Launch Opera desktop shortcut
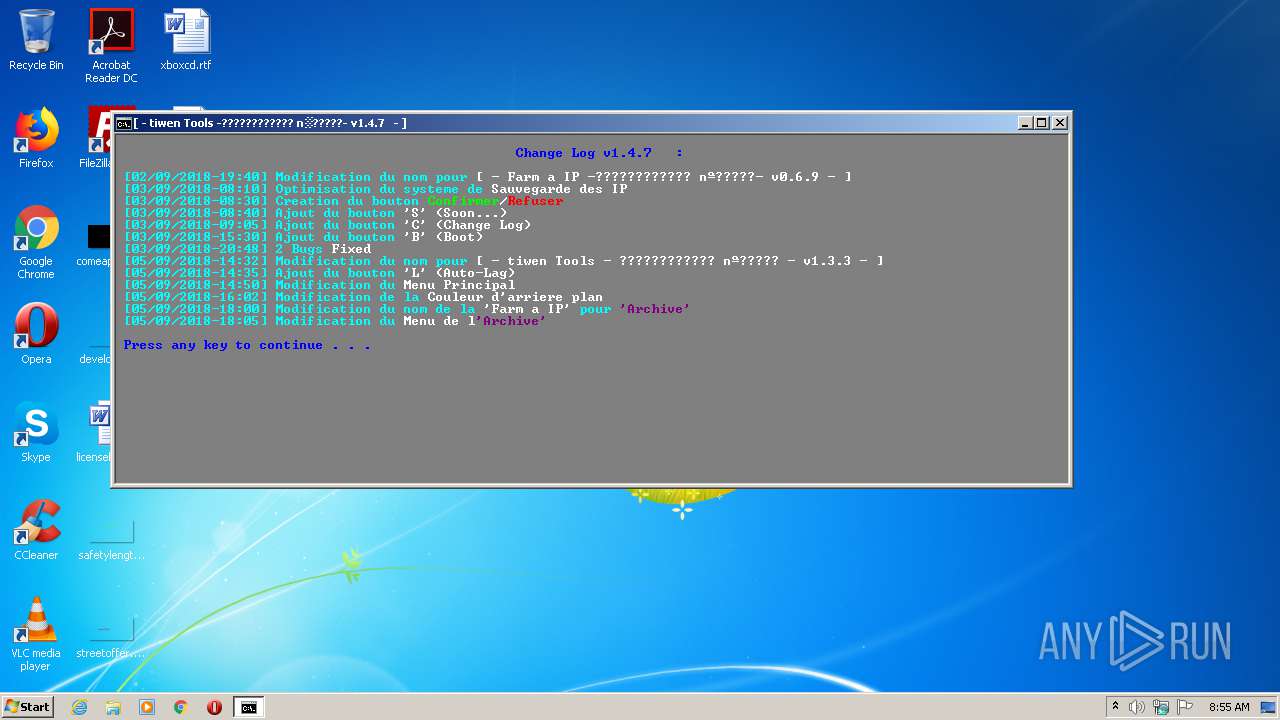The image size is (1280, 720). pos(36,334)
